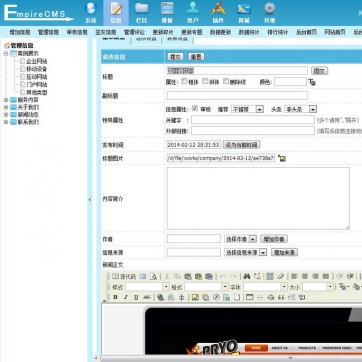Click the editor Eraser remove-format icon
The image size is (362, 362).
281,276
